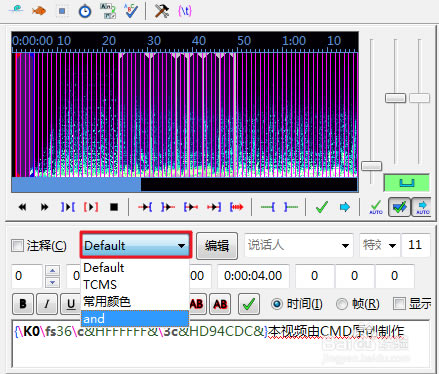The image size is (439, 374).
Task: Go to next line blue arrow
Action: pos(345,207)
